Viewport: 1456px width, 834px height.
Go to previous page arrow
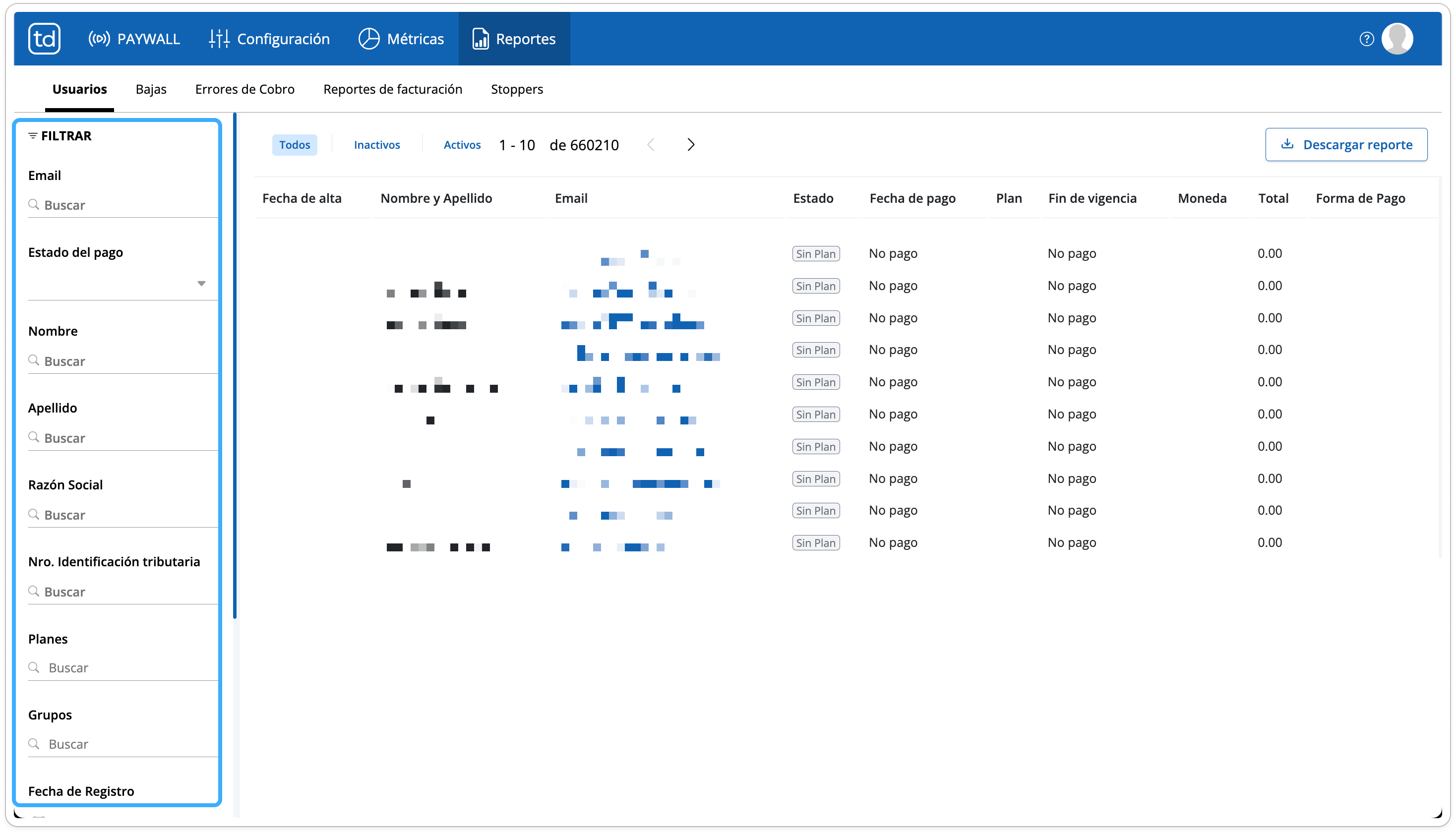[x=651, y=145]
